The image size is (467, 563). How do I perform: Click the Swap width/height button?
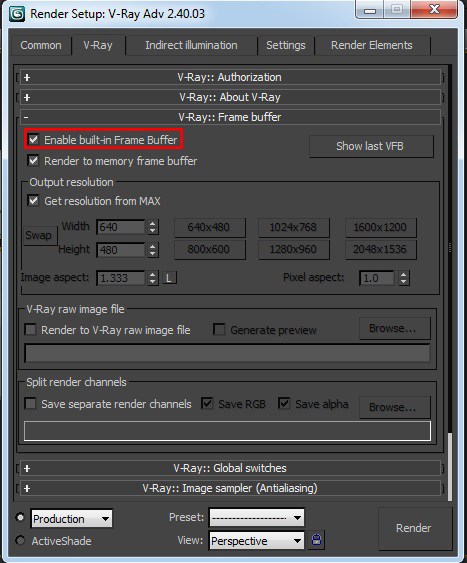[40, 236]
